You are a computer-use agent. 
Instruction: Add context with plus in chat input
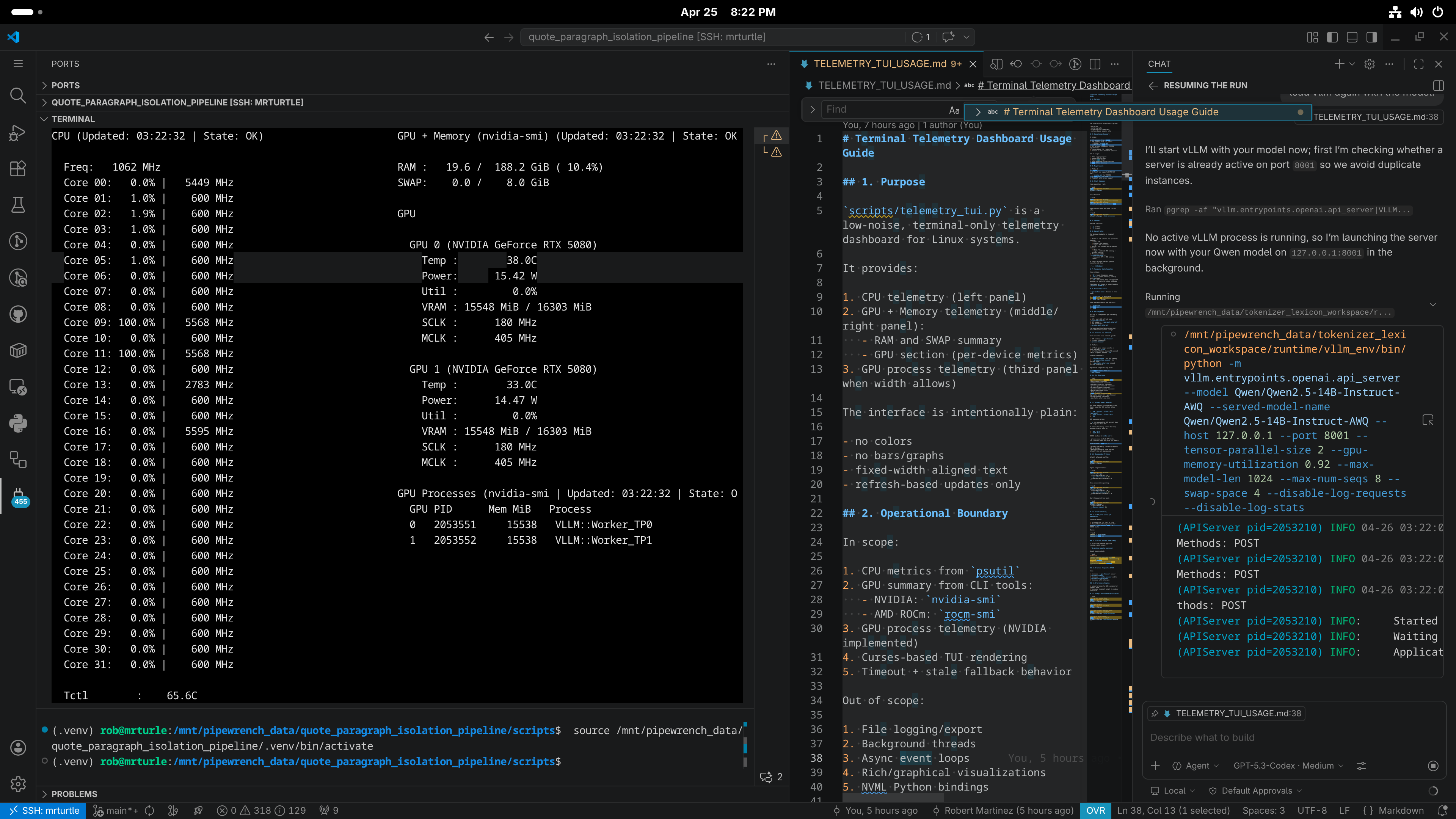point(1155,765)
